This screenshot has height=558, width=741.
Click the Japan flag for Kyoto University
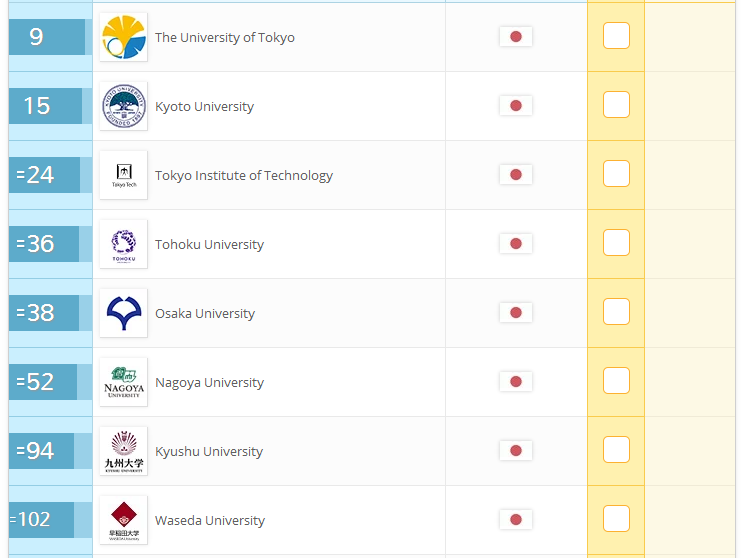click(x=516, y=105)
